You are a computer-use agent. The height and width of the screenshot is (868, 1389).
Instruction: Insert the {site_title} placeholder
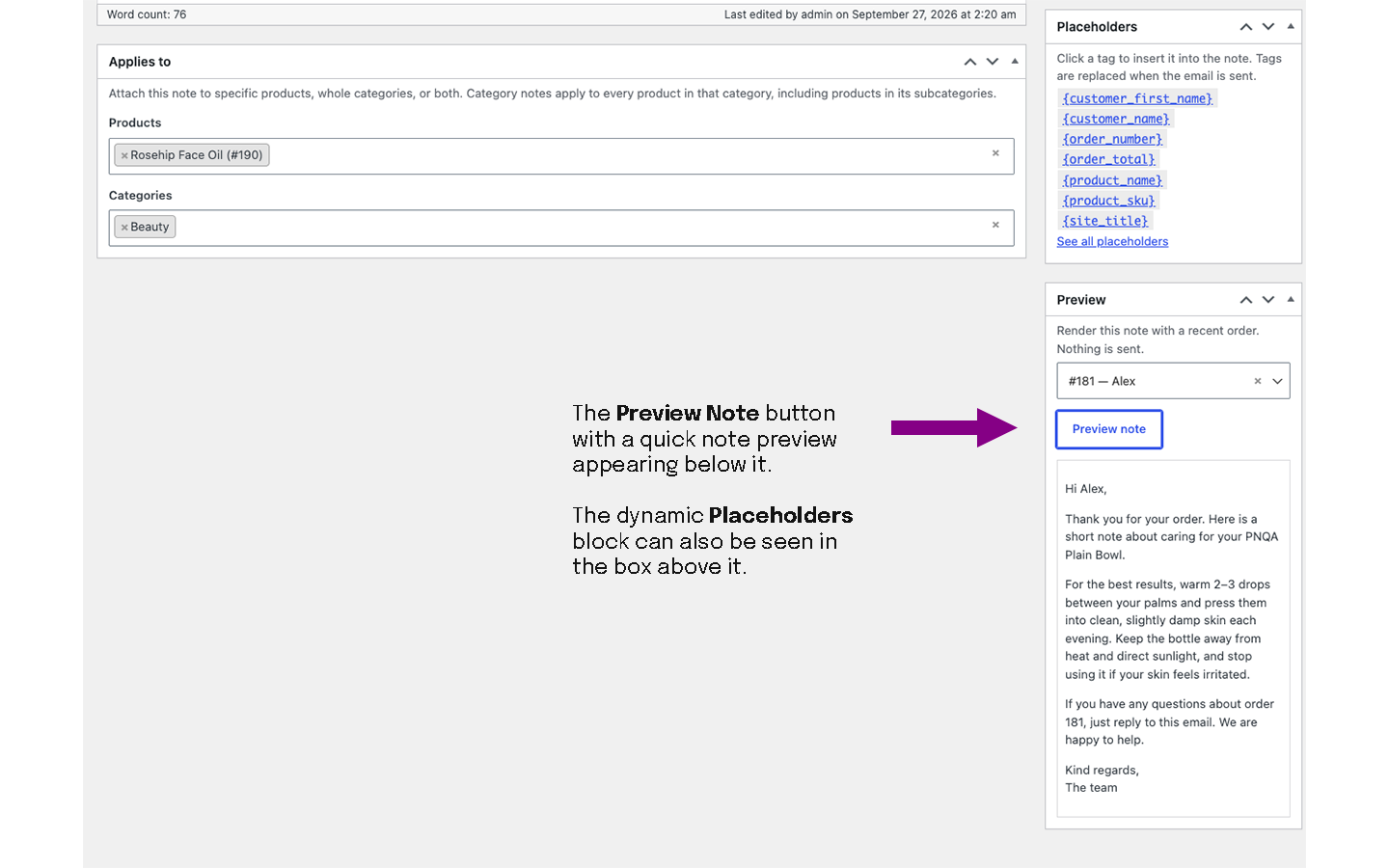[x=1105, y=221]
